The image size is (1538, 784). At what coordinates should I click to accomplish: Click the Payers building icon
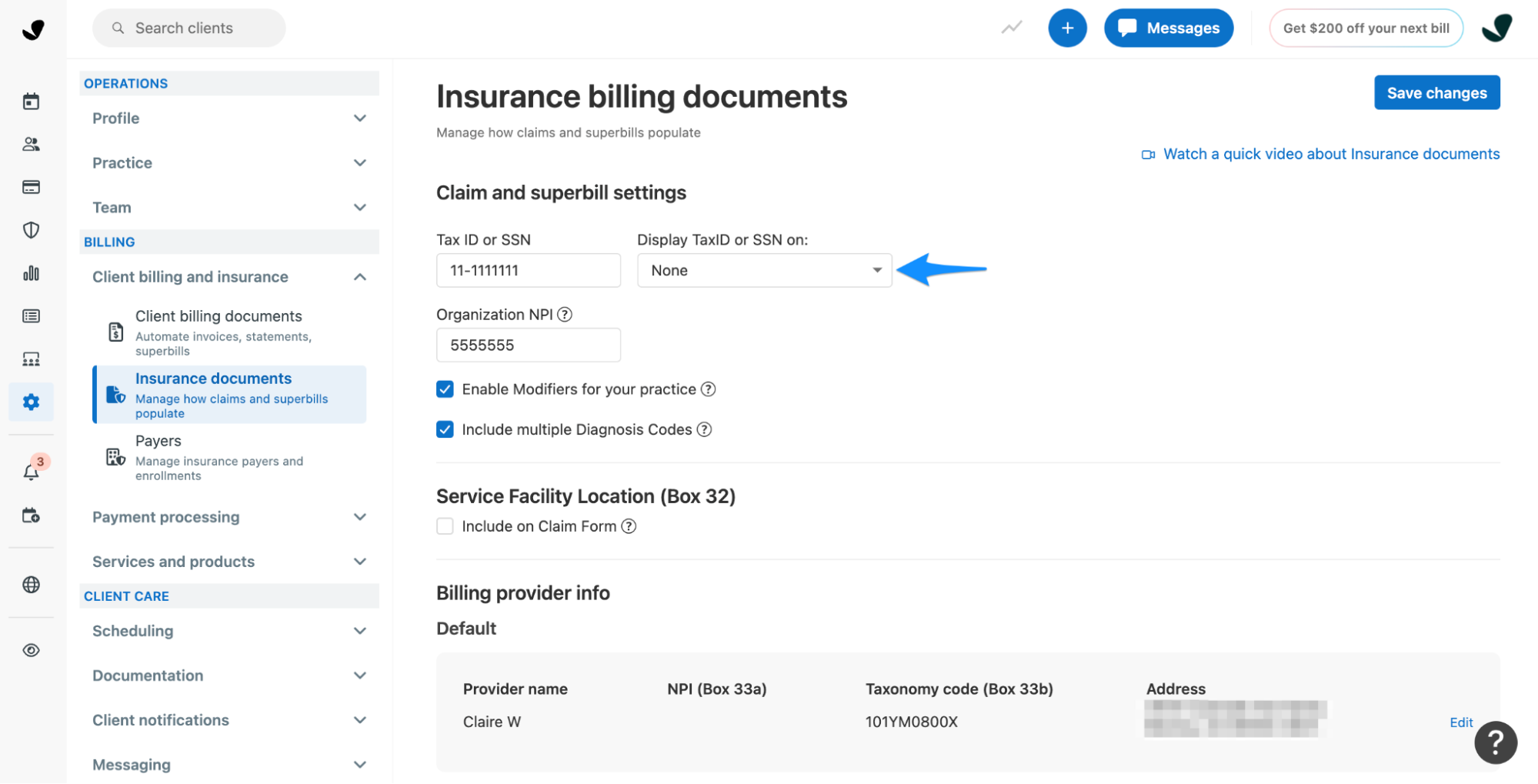click(115, 457)
